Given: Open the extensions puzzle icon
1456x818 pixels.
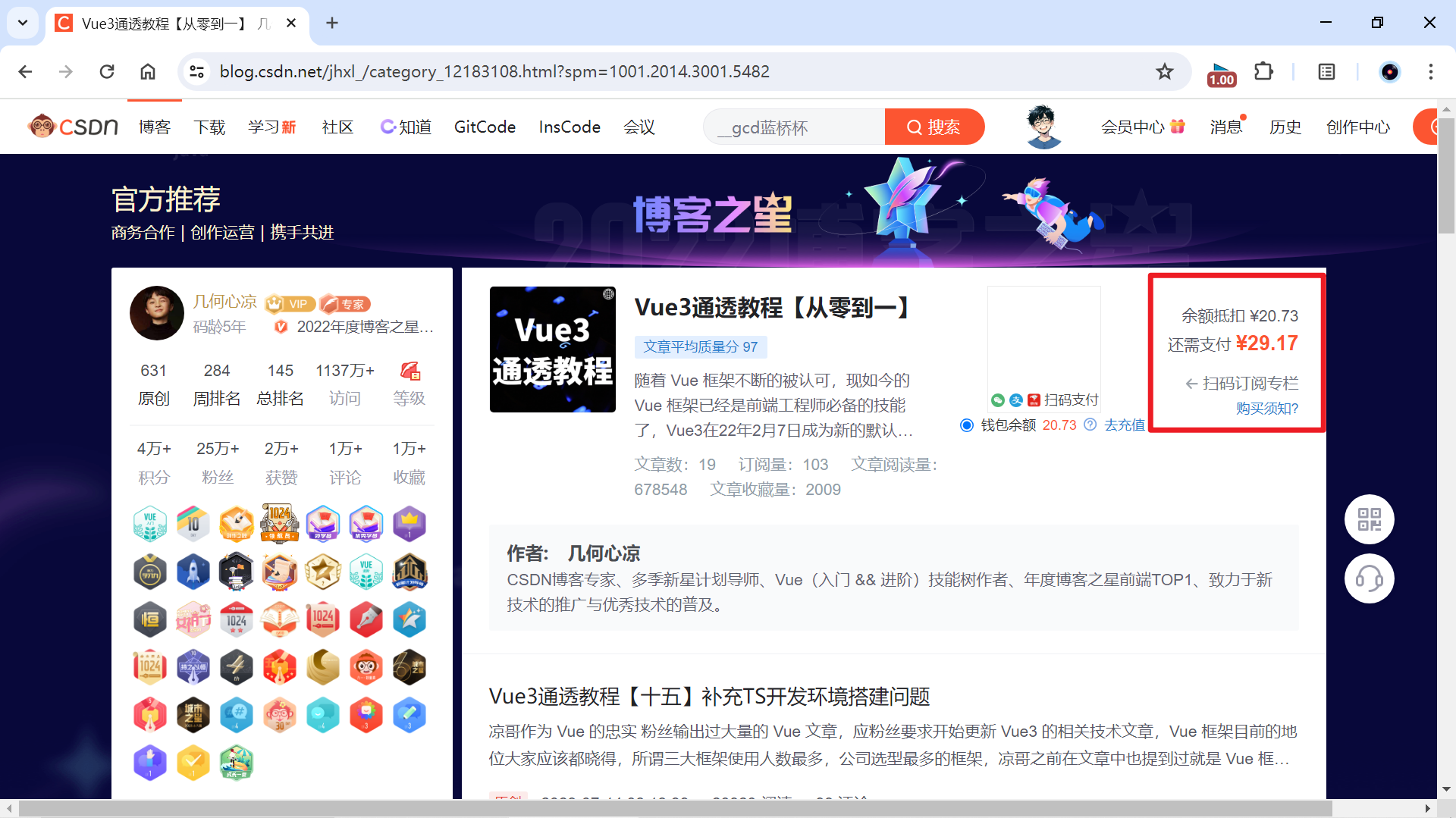Looking at the screenshot, I should coord(1263,71).
